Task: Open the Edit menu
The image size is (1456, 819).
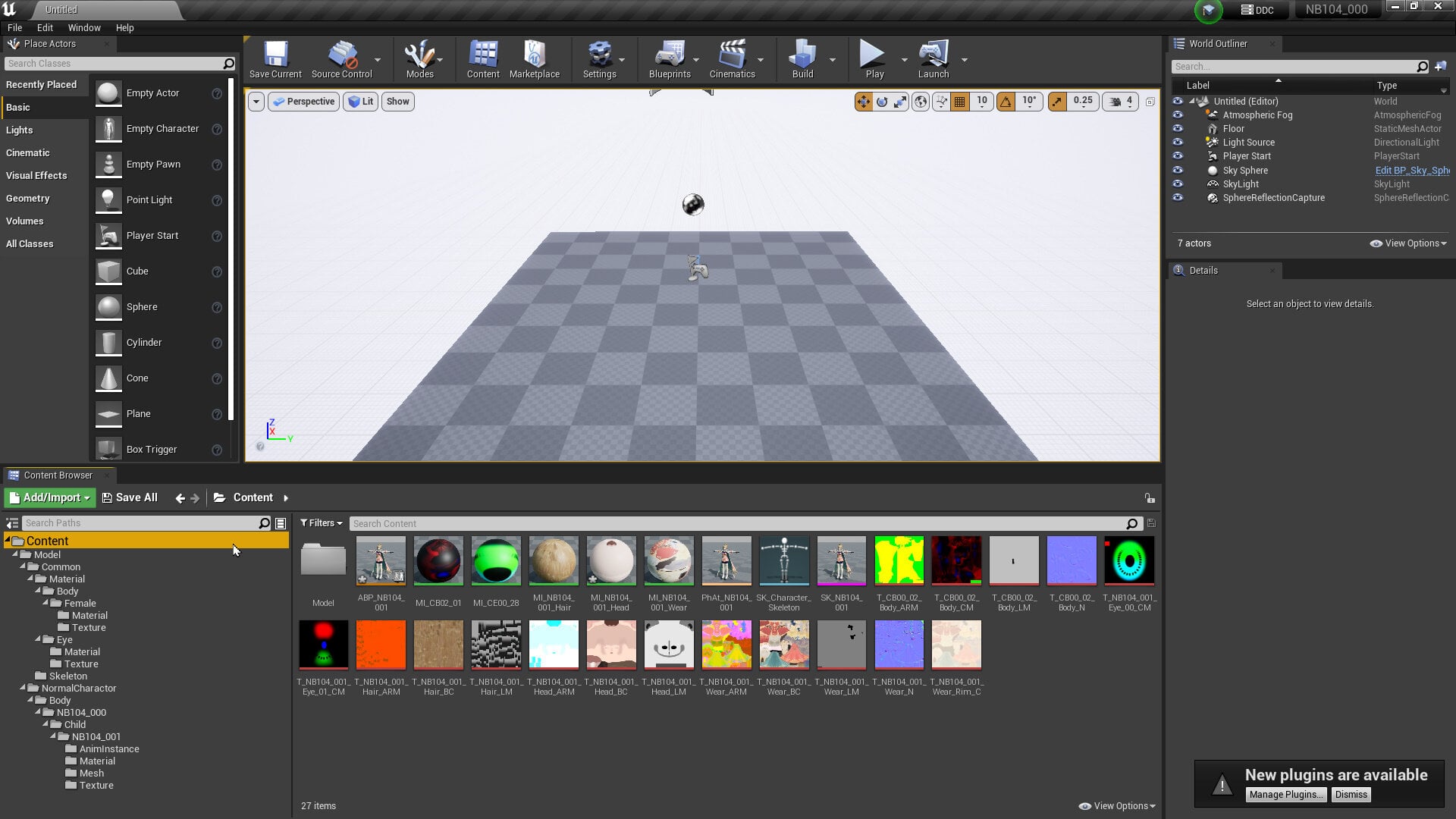Action: (45, 27)
